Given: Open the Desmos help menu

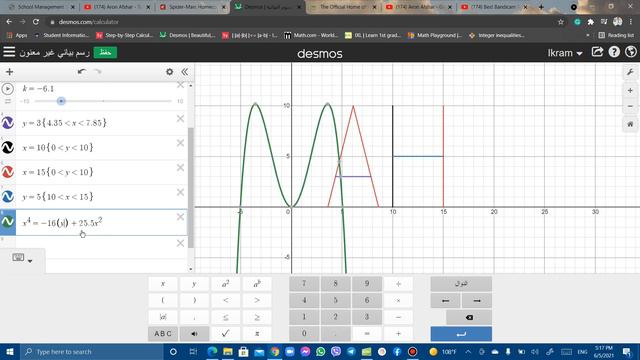Looking at the screenshot, I should (x=614, y=52).
